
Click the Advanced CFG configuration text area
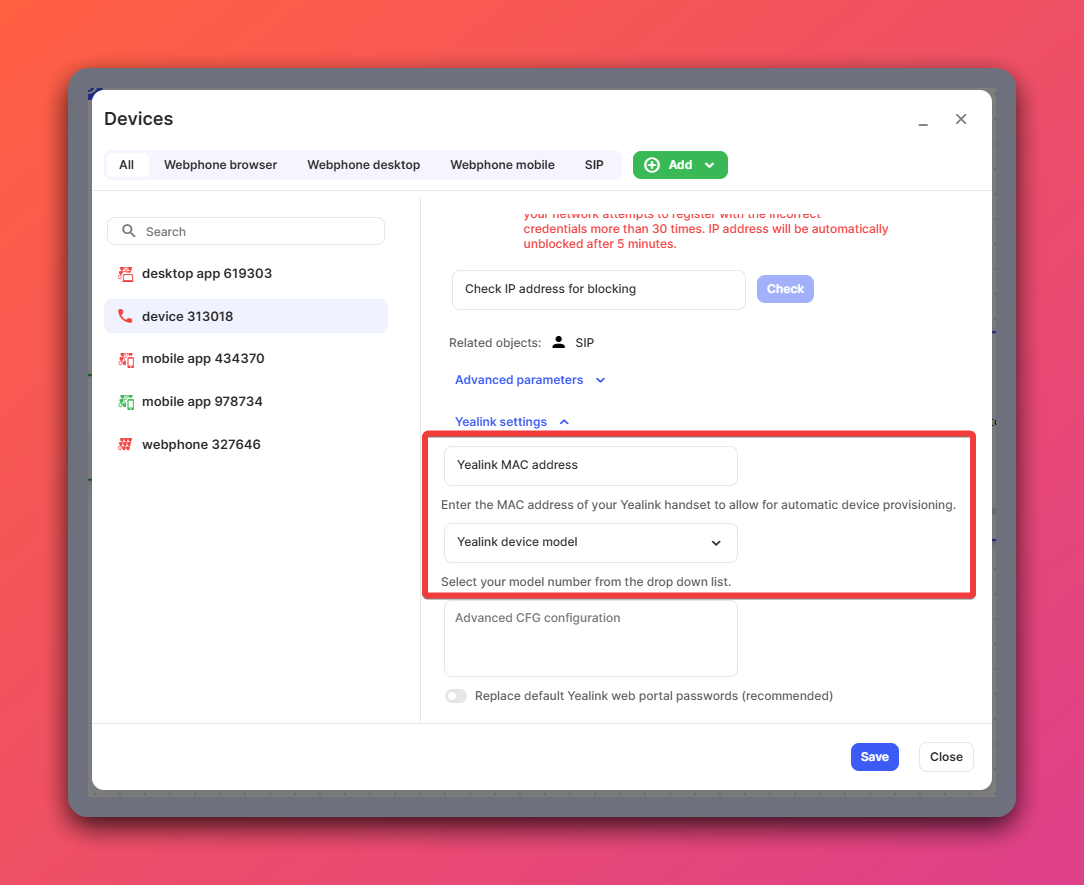(590, 639)
